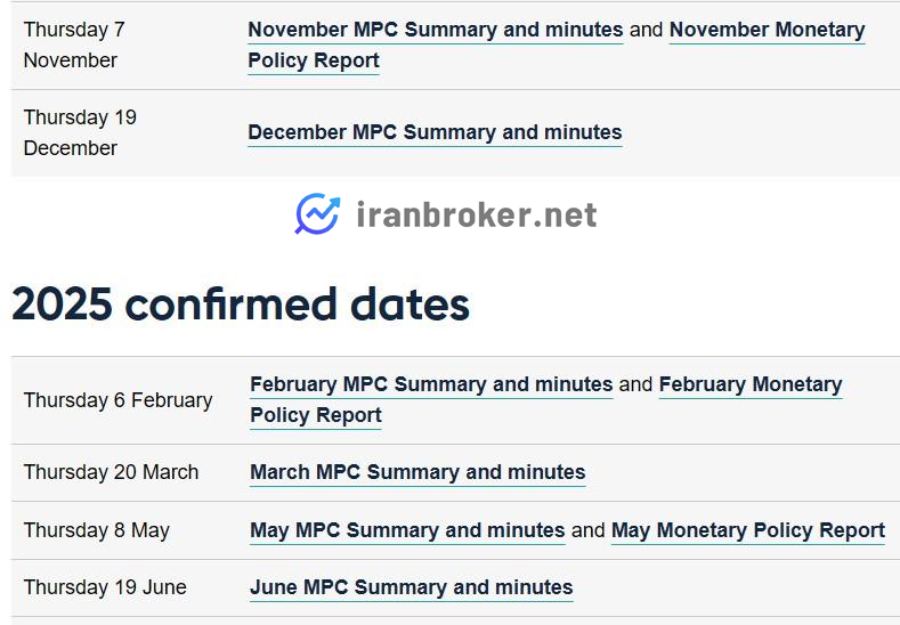This screenshot has width=900, height=625.
Task: Select the Thursday 8 May date cell
Action: (x=96, y=530)
